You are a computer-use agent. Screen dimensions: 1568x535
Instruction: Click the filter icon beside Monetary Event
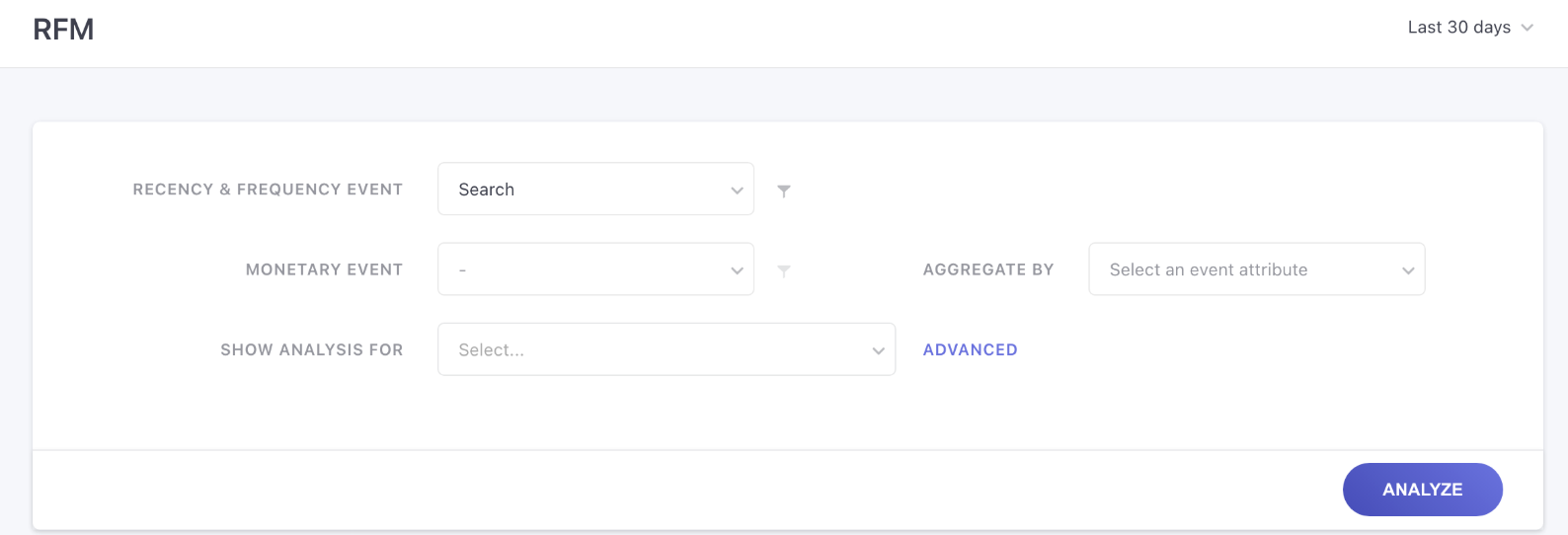click(x=783, y=270)
